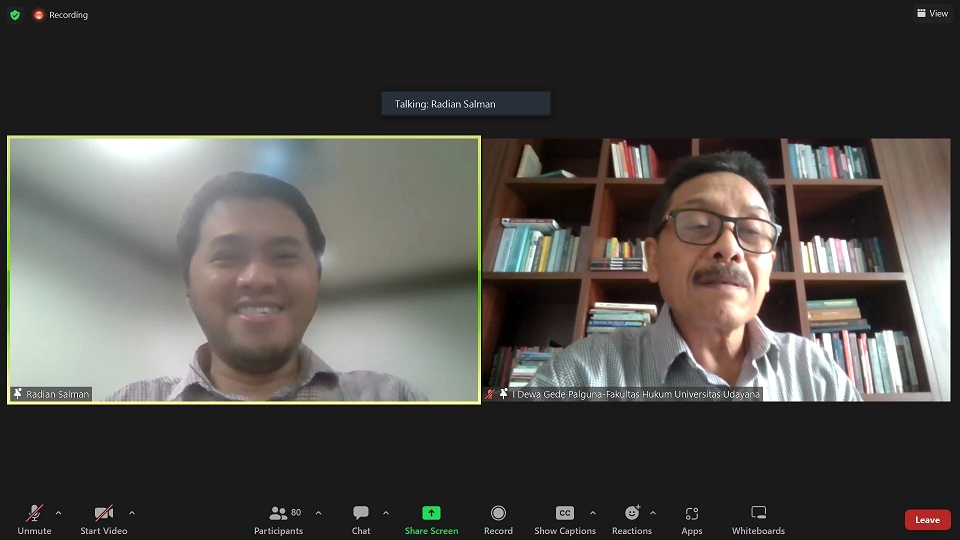
Task: Open the Chat panel
Action: click(361, 519)
